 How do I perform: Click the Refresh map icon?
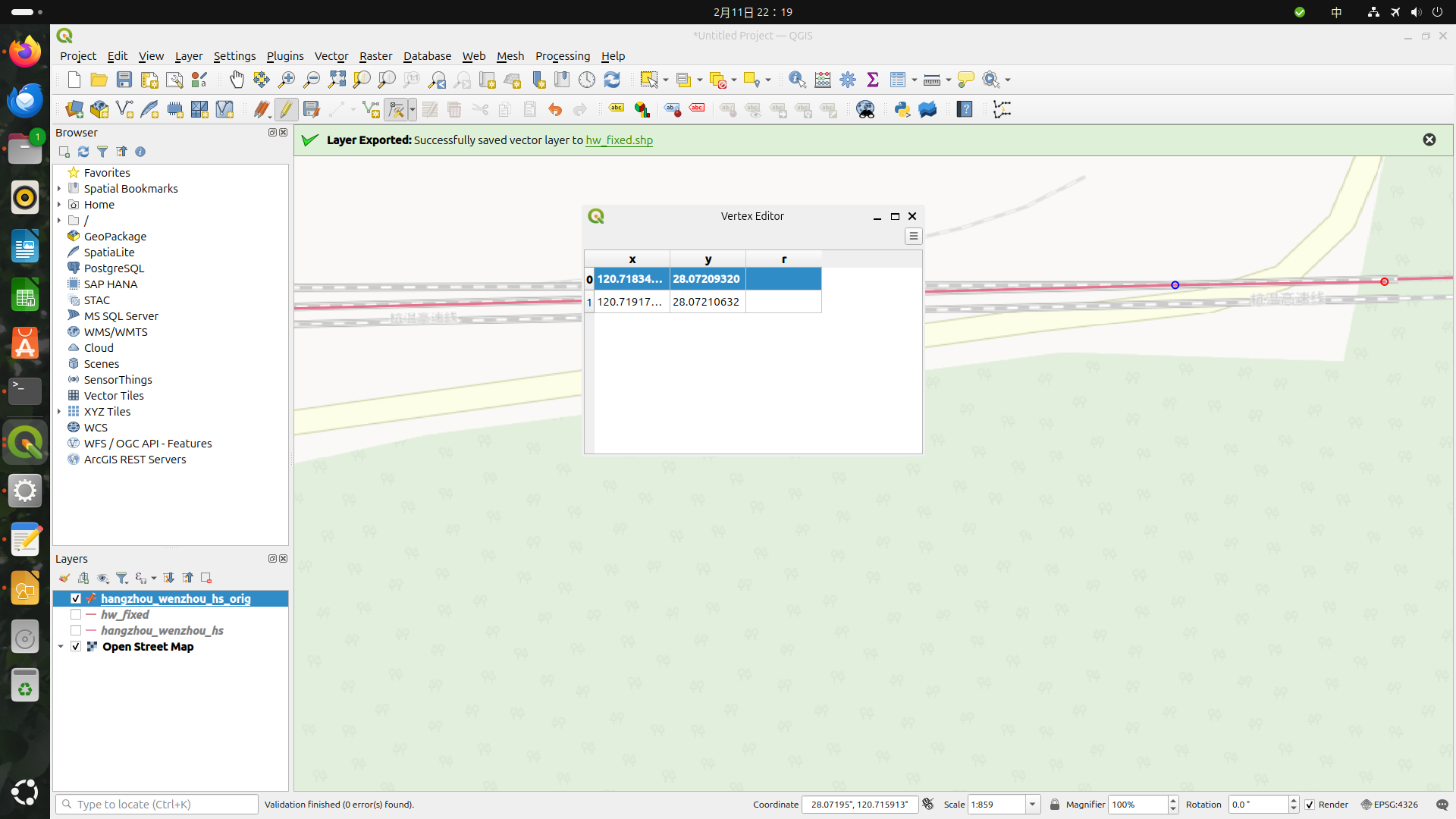(612, 80)
